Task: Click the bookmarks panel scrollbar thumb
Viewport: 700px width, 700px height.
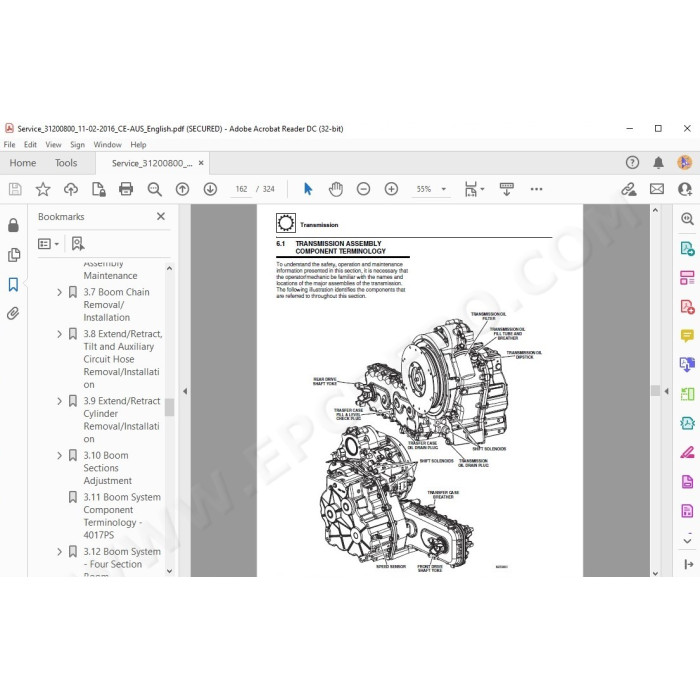Action: pyautogui.click(x=169, y=407)
